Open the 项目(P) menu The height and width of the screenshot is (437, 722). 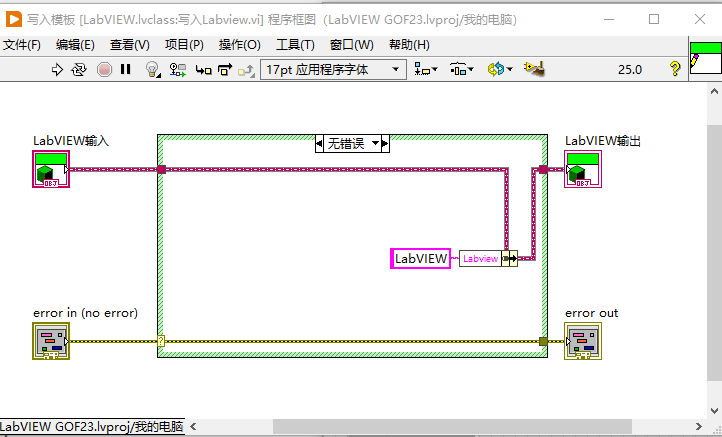coord(184,45)
